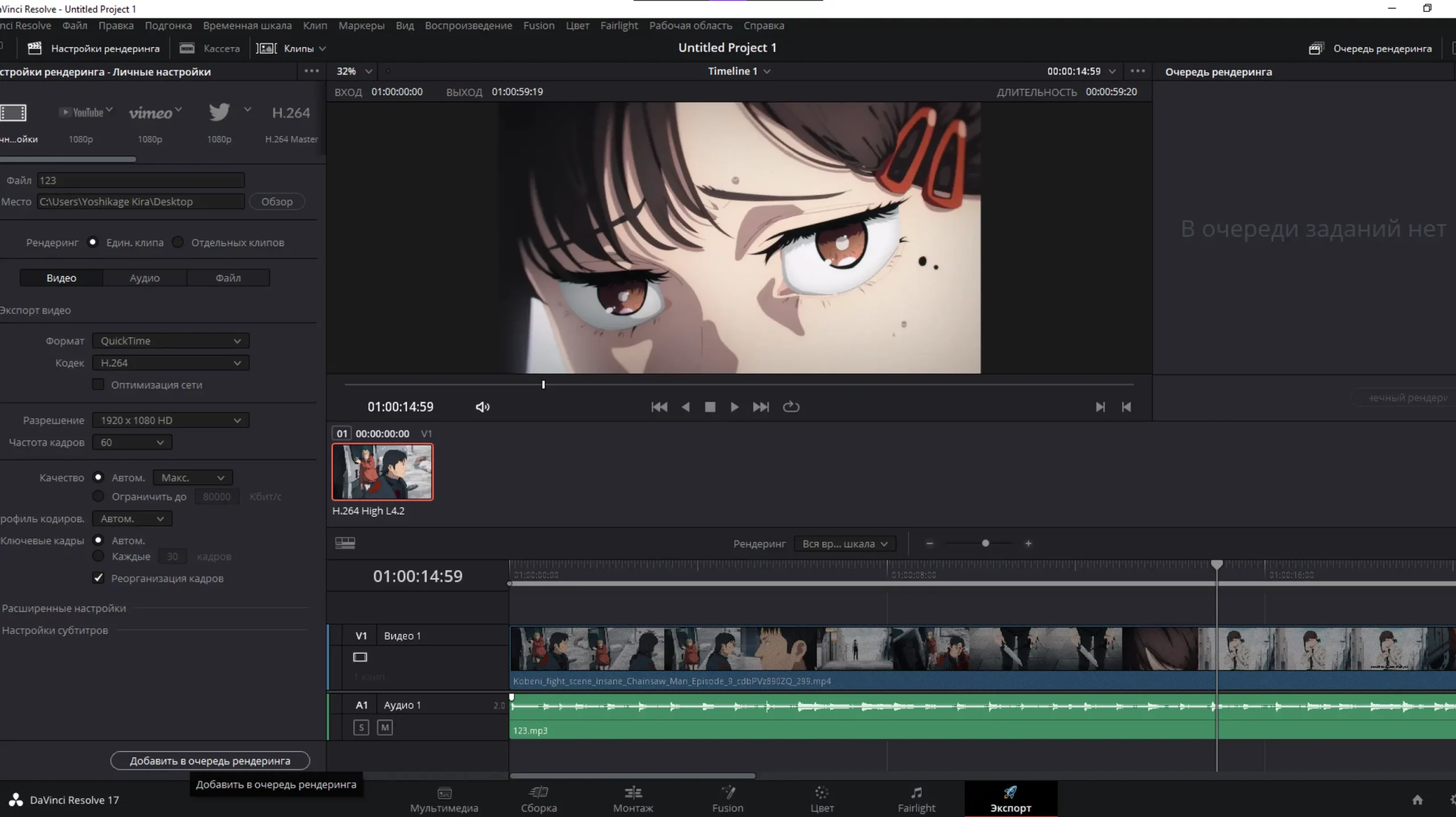
Task: Zoom in the timeline with plus icon
Action: click(x=1028, y=544)
